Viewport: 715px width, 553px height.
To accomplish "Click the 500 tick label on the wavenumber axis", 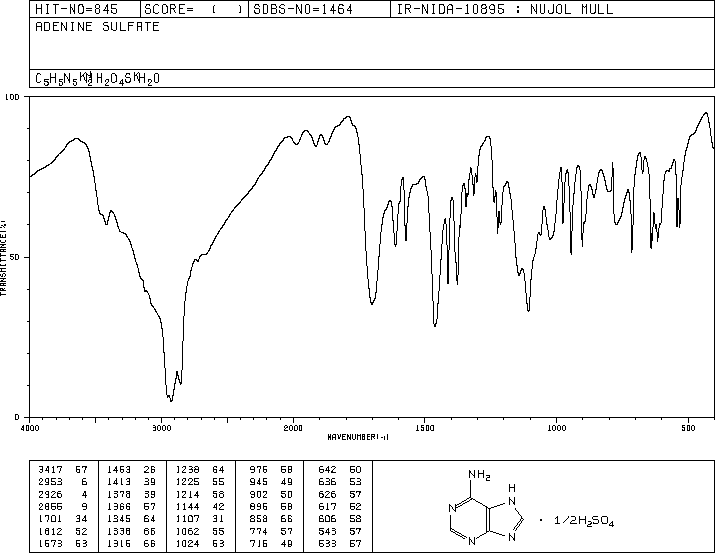I will (688, 428).
